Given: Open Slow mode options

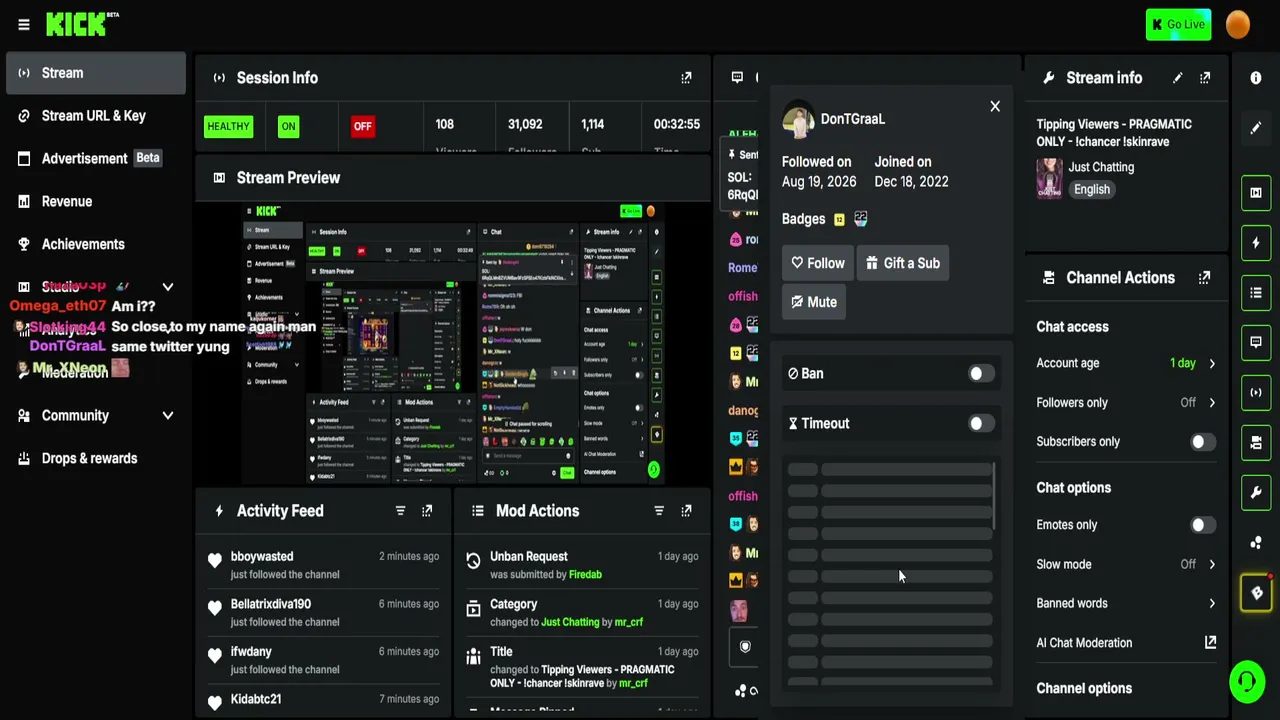Looking at the screenshot, I should pyautogui.click(x=1126, y=564).
